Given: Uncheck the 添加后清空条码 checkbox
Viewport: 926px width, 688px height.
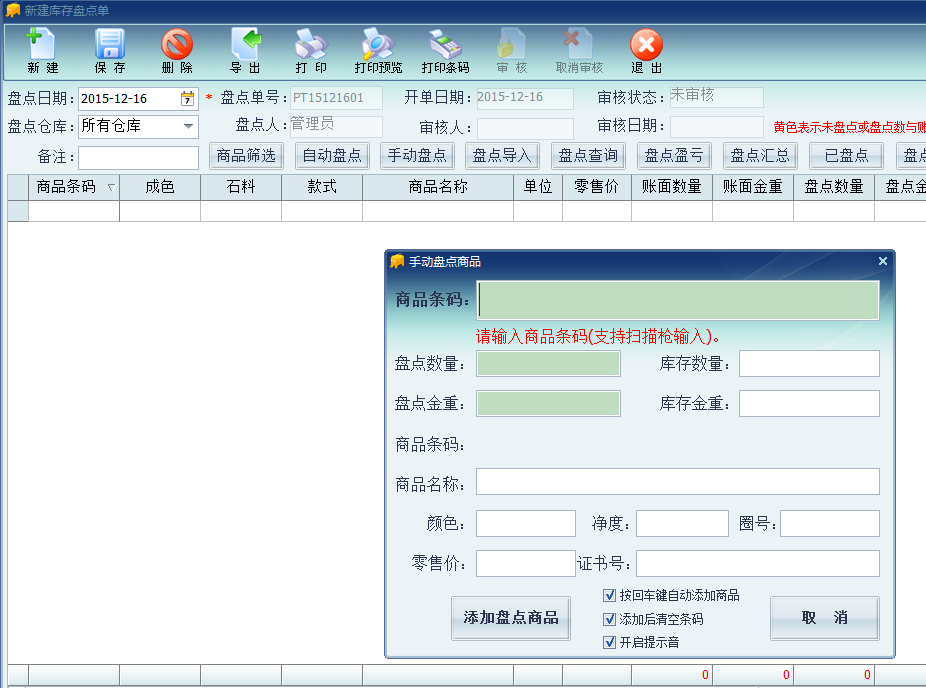Looking at the screenshot, I should [x=610, y=619].
